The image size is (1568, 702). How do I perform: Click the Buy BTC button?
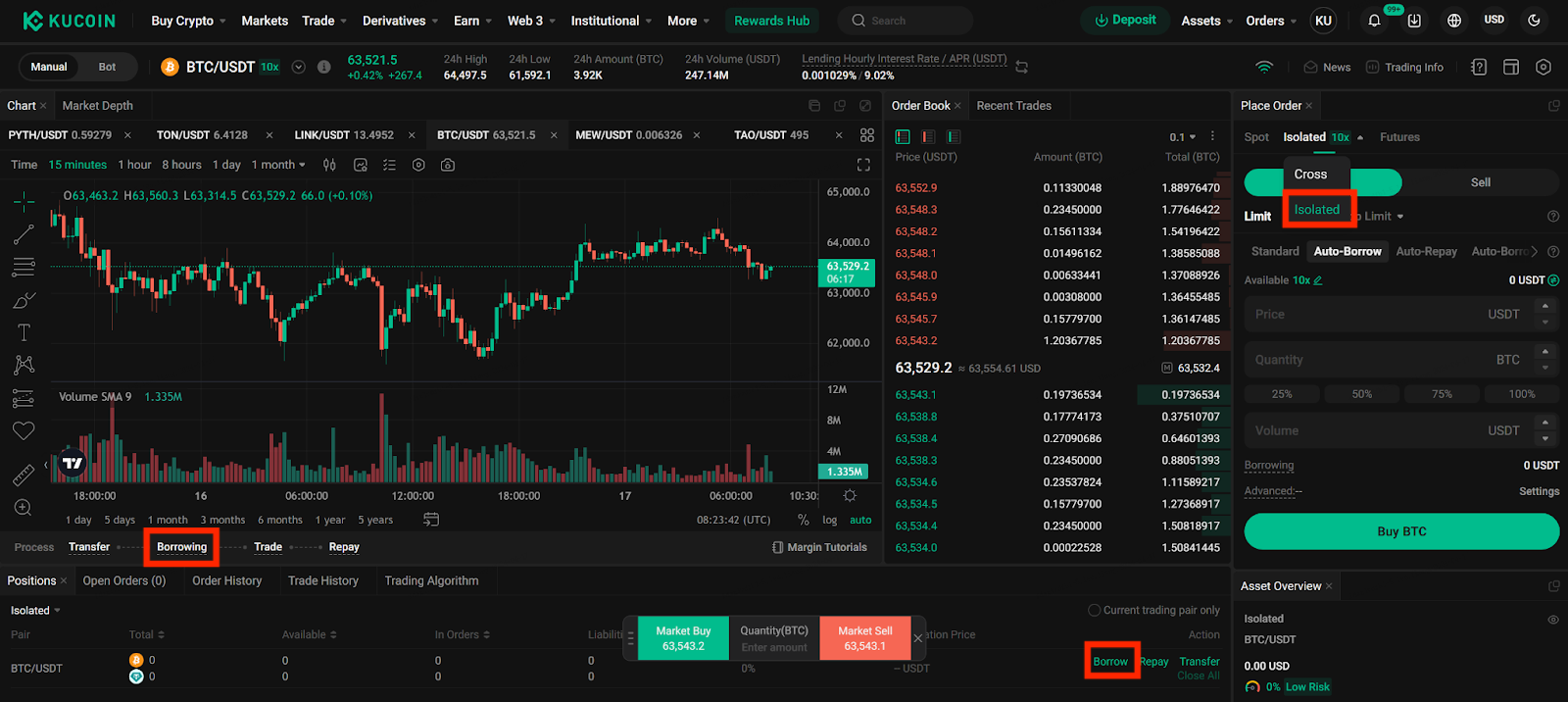point(1401,531)
